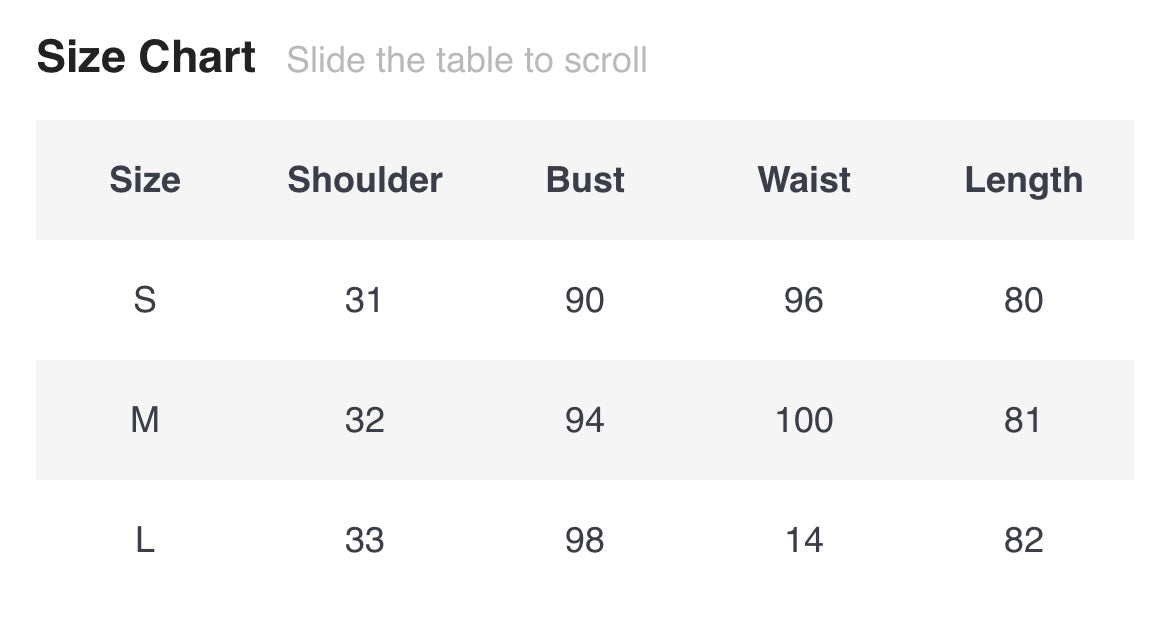
Task: Click bust value 90 for size S
Action: 585,300
